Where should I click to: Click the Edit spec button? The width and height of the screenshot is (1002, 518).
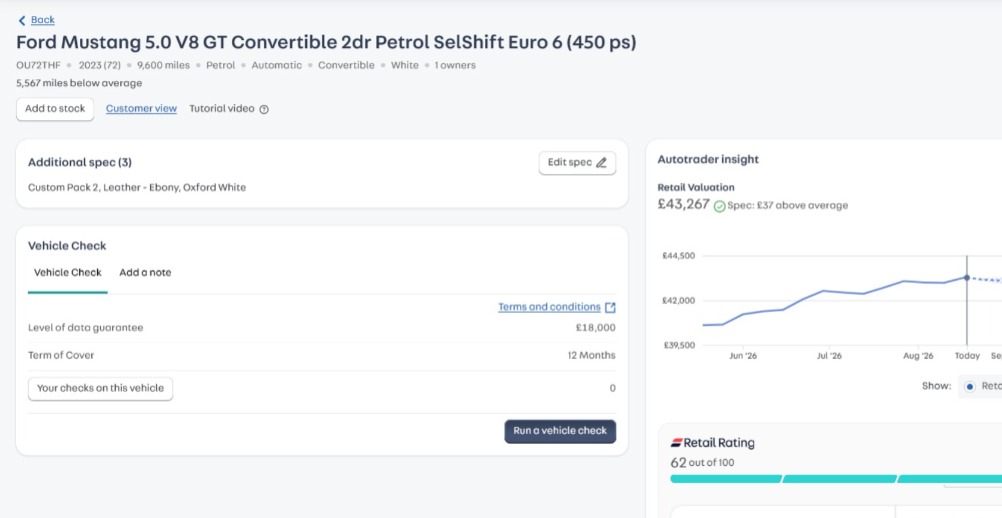coord(577,163)
